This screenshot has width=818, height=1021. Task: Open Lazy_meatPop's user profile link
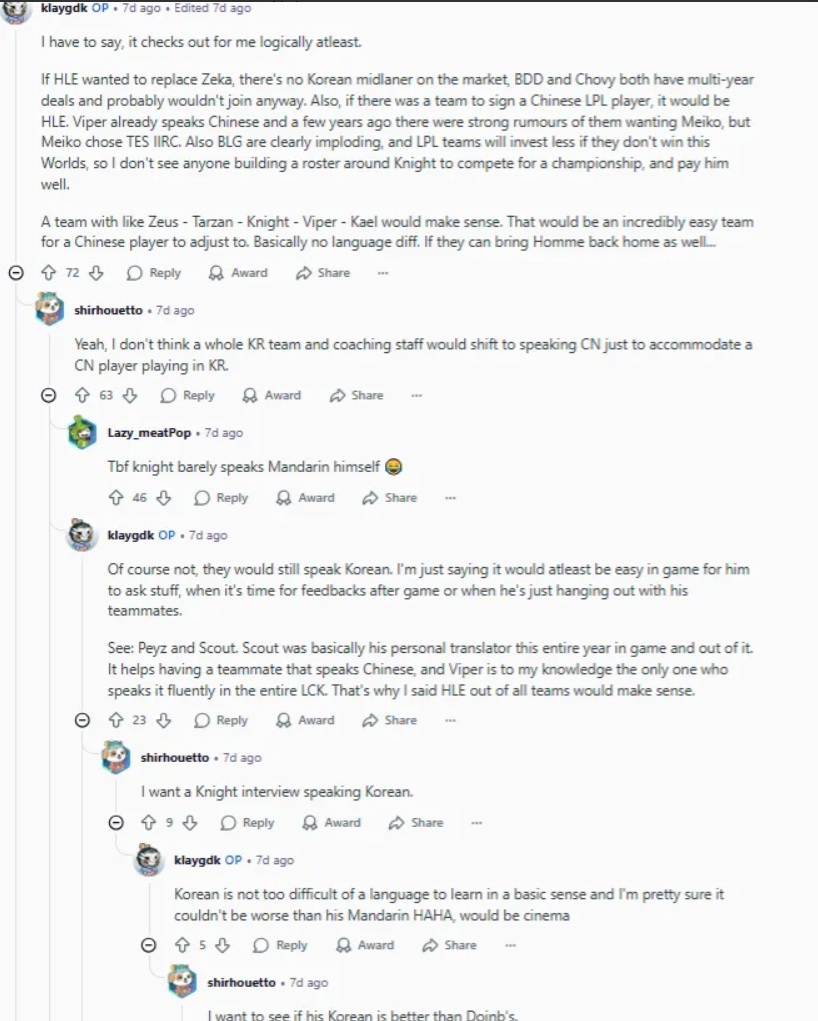click(151, 433)
